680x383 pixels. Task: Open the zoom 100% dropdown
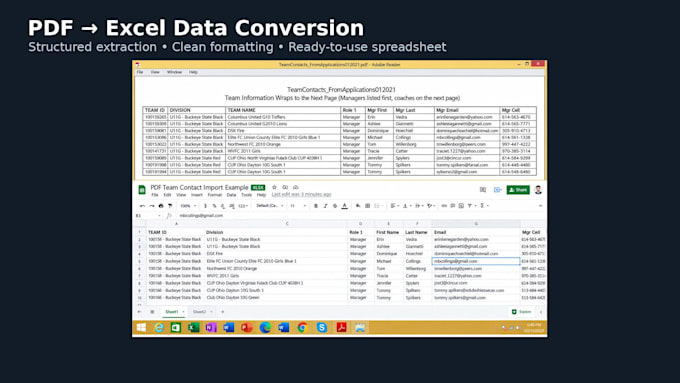pyautogui.click(x=188, y=206)
